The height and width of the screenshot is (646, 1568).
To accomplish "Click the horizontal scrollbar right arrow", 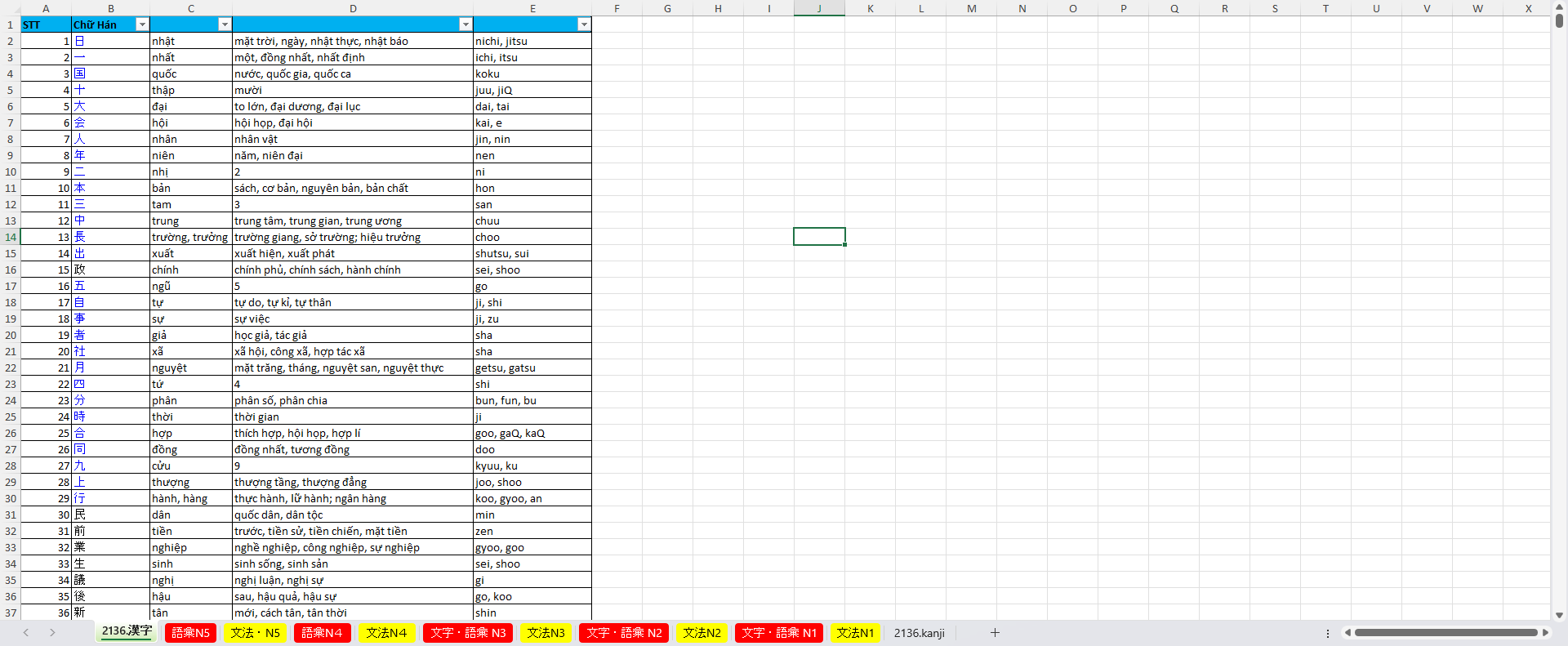I will pyautogui.click(x=1545, y=633).
